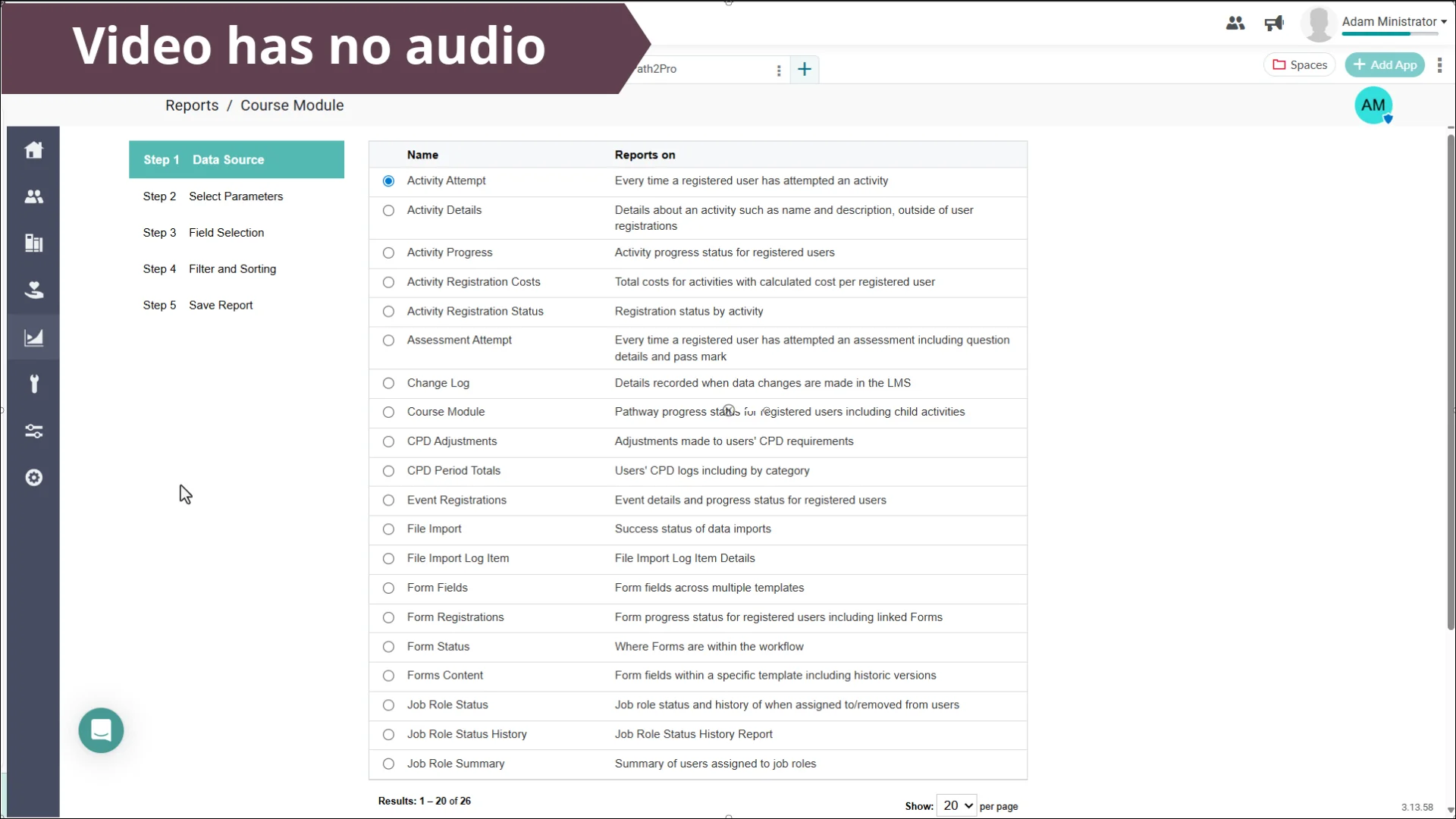Click the people group icon in header

pos(1235,23)
